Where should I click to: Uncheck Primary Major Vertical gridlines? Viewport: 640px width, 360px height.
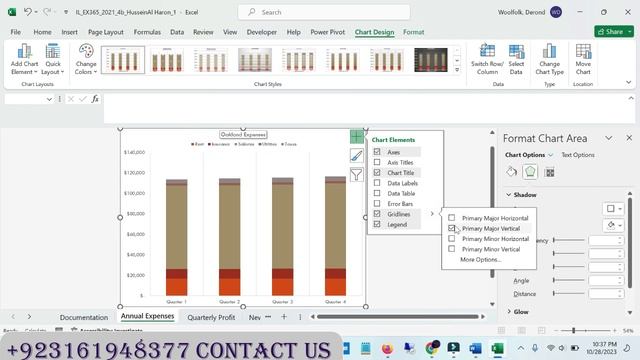click(x=451, y=228)
